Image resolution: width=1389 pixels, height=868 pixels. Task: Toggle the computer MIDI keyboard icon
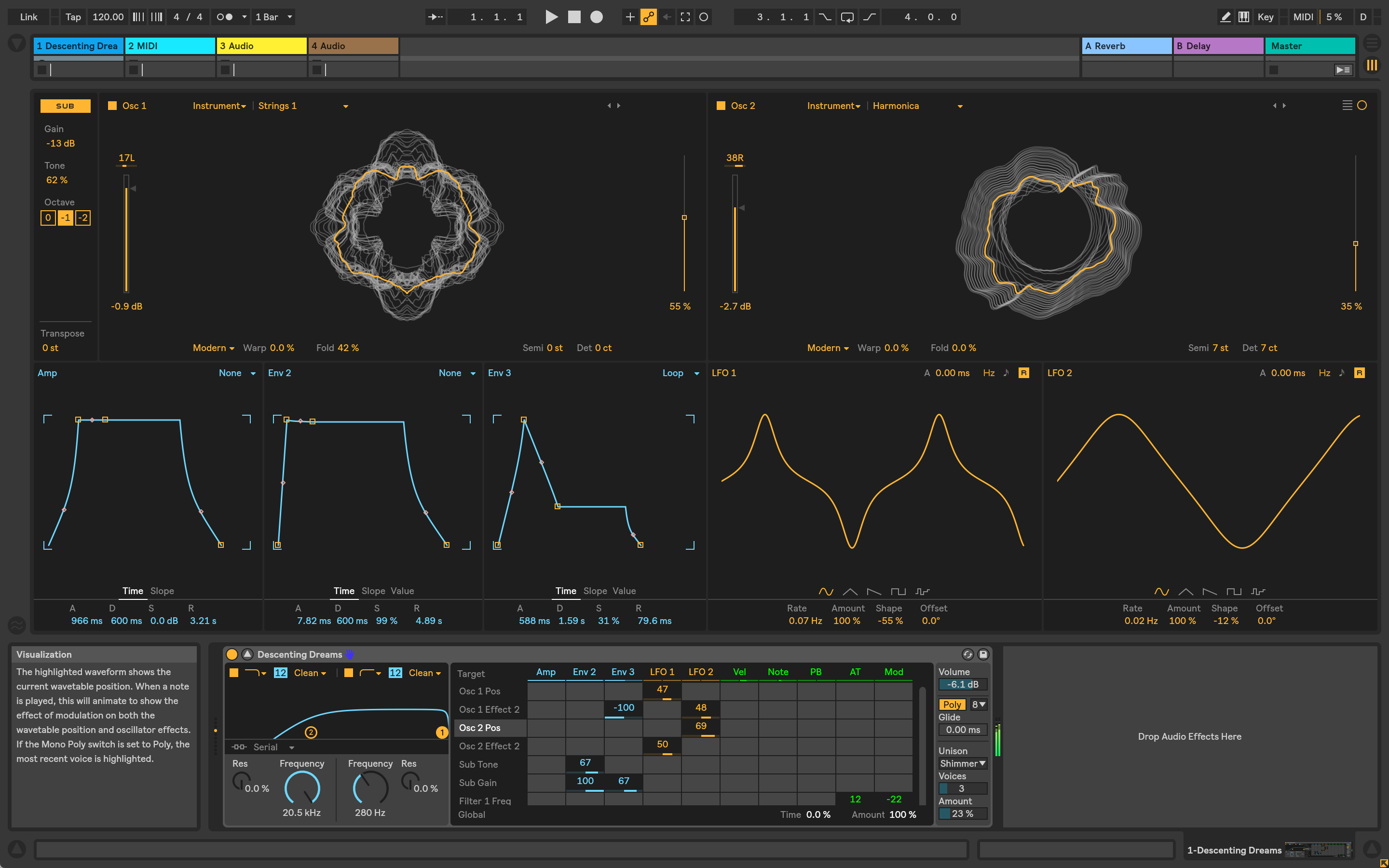pos(1243,17)
